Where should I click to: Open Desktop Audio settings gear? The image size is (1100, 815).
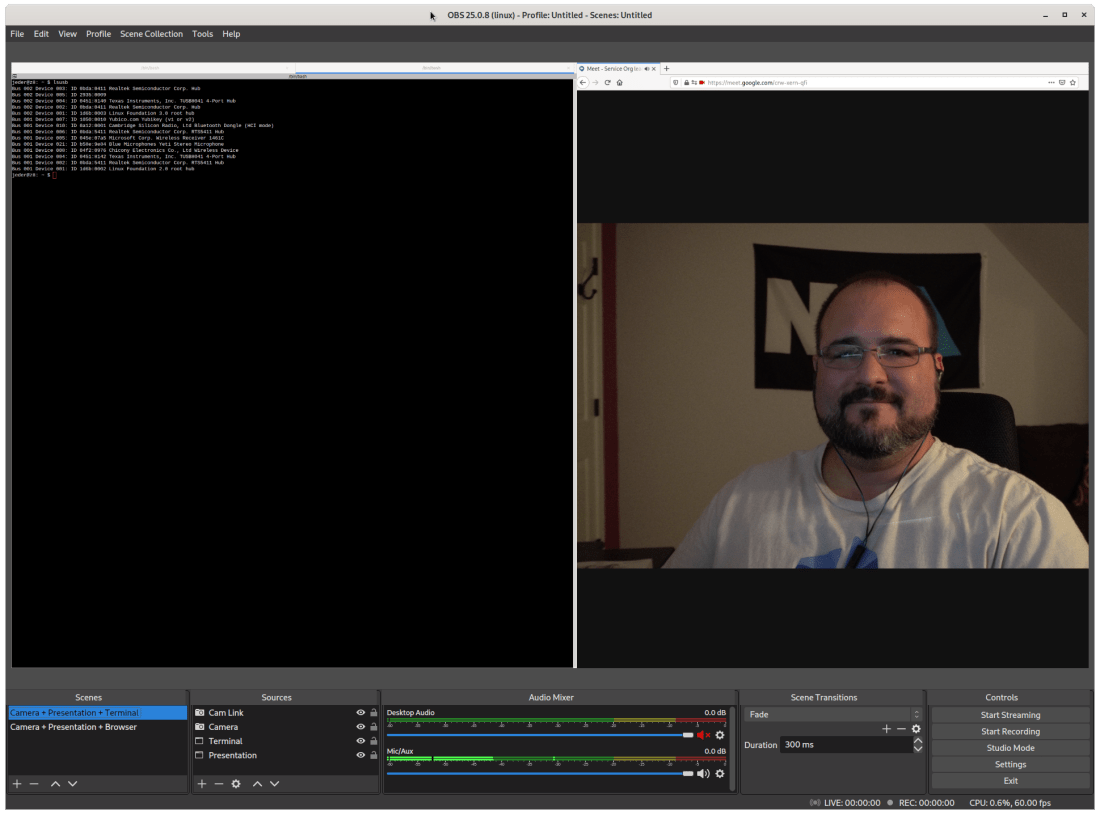point(719,735)
